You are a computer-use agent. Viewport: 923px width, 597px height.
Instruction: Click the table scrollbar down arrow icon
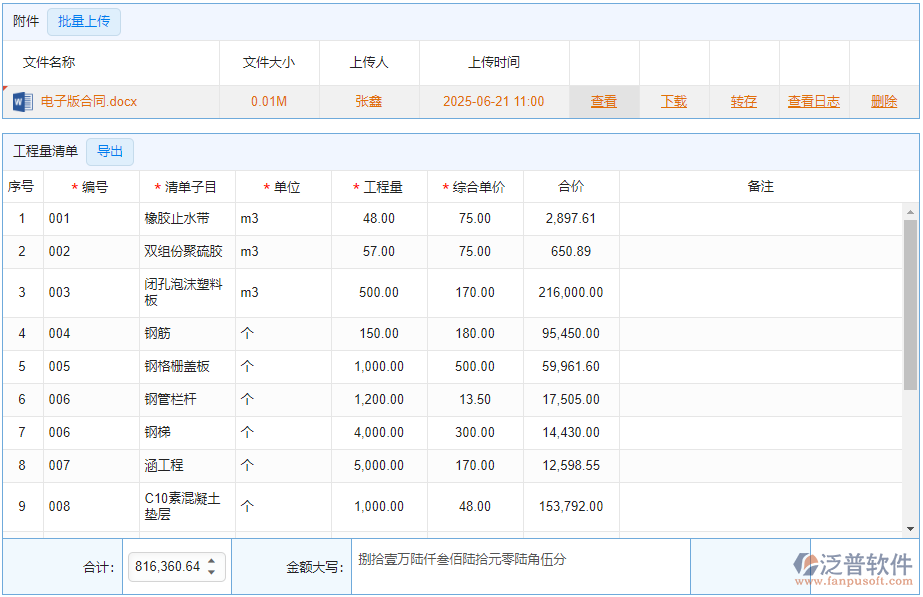click(910, 528)
